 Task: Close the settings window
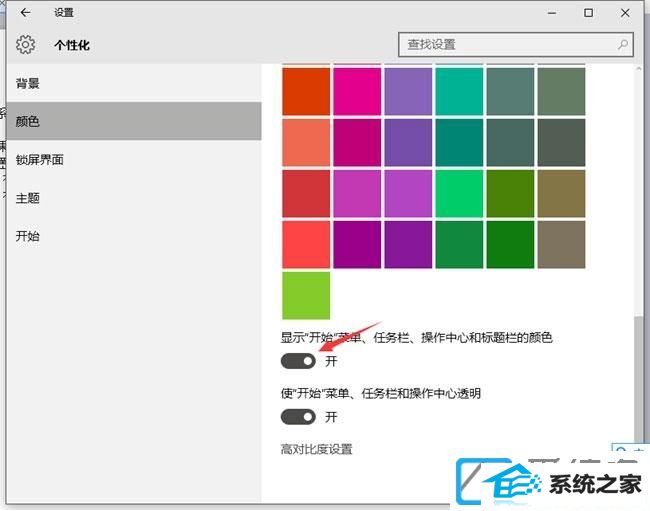[625, 13]
